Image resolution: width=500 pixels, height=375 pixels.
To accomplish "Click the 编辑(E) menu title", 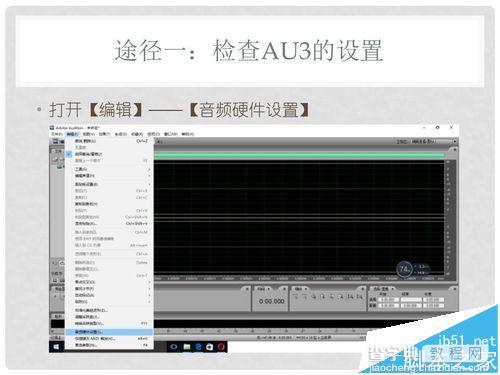I will coord(72,134).
